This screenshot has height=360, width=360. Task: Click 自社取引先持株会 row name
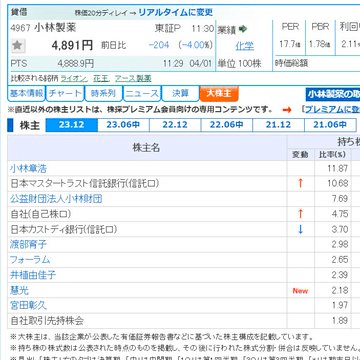(47, 321)
